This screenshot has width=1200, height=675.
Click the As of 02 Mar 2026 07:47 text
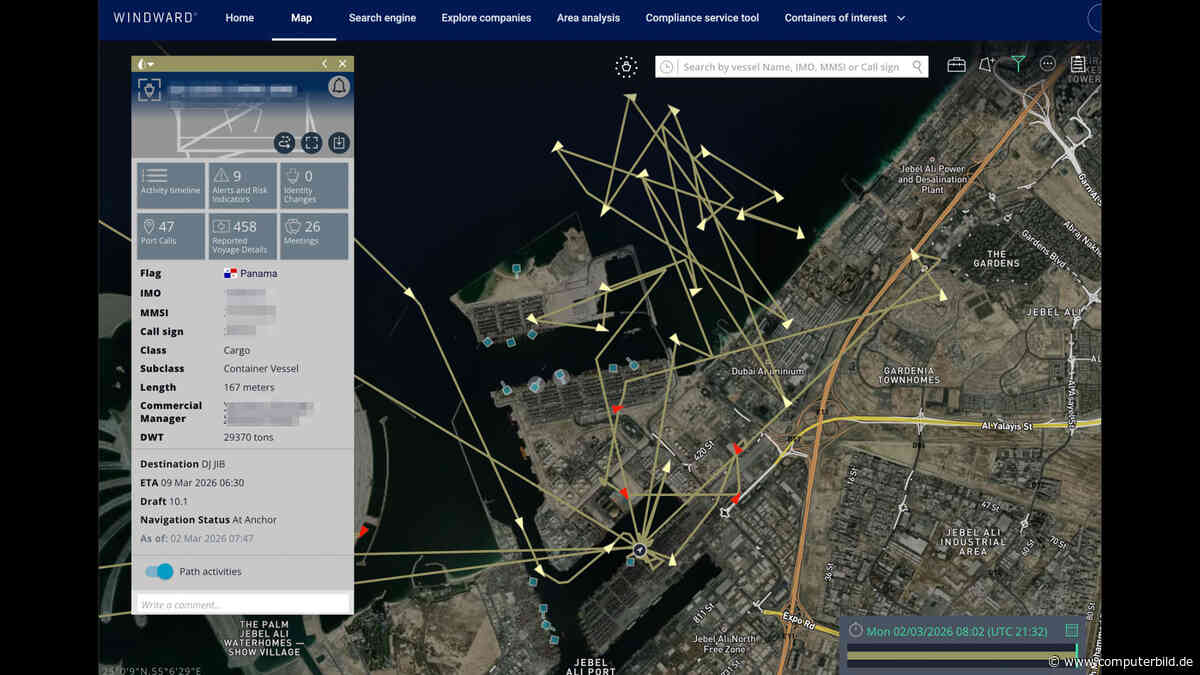click(x=197, y=538)
